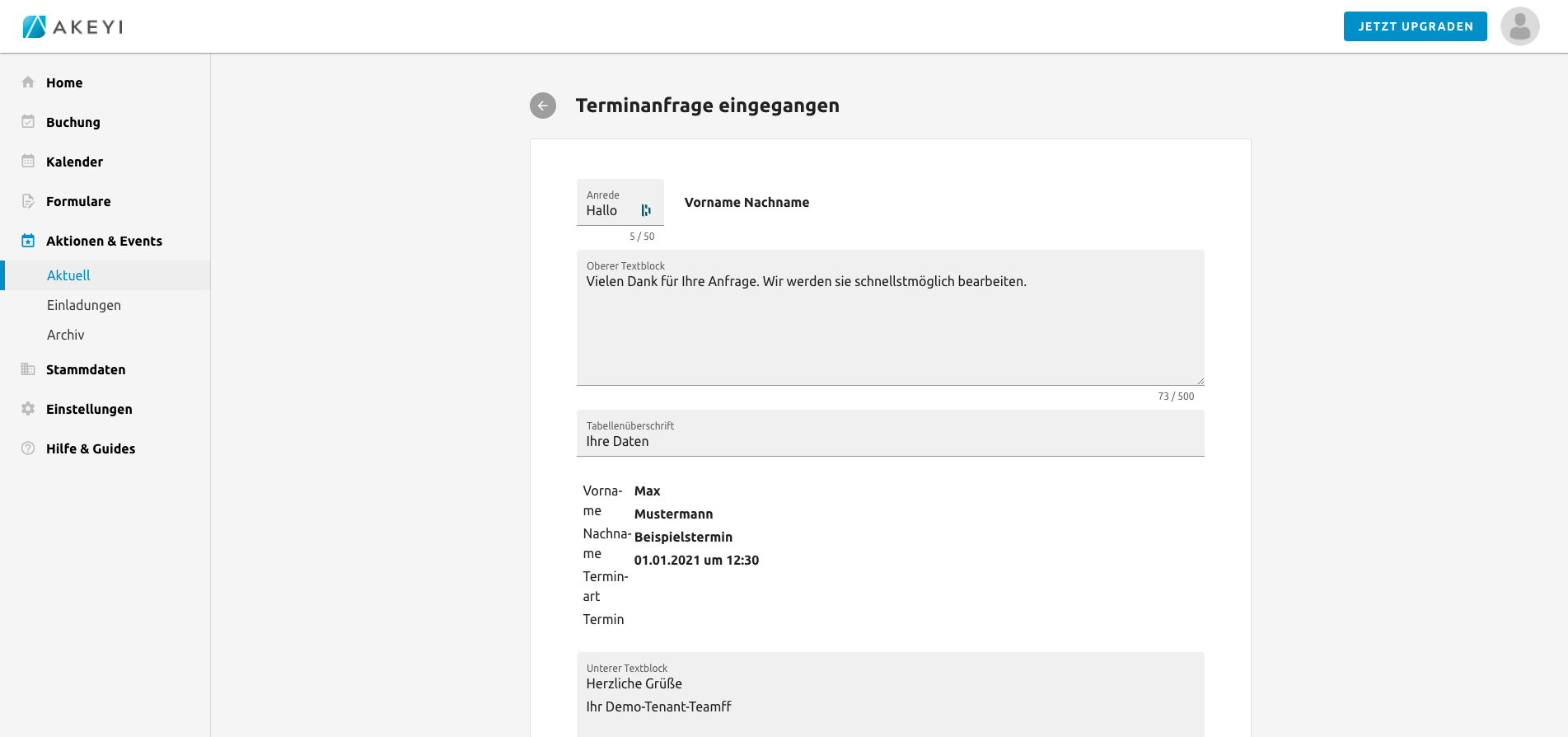Click into the Unterer Textblock field
The image size is (1568, 737).
tap(890, 697)
